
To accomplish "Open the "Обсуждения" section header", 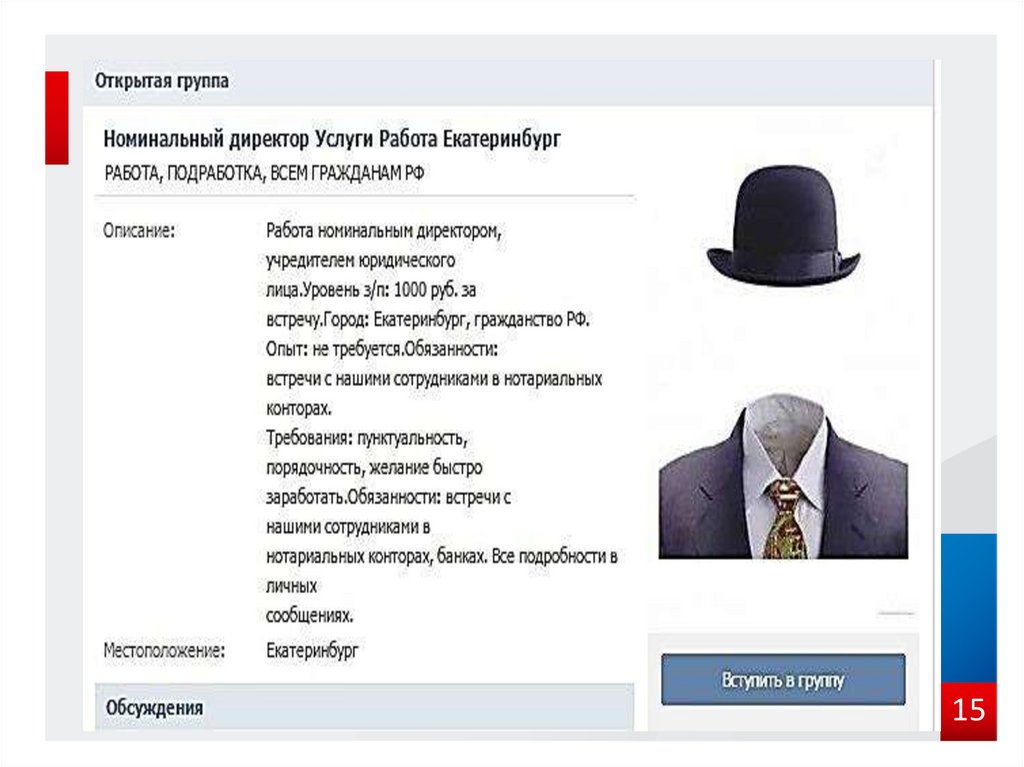I will [x=154, y=708].
